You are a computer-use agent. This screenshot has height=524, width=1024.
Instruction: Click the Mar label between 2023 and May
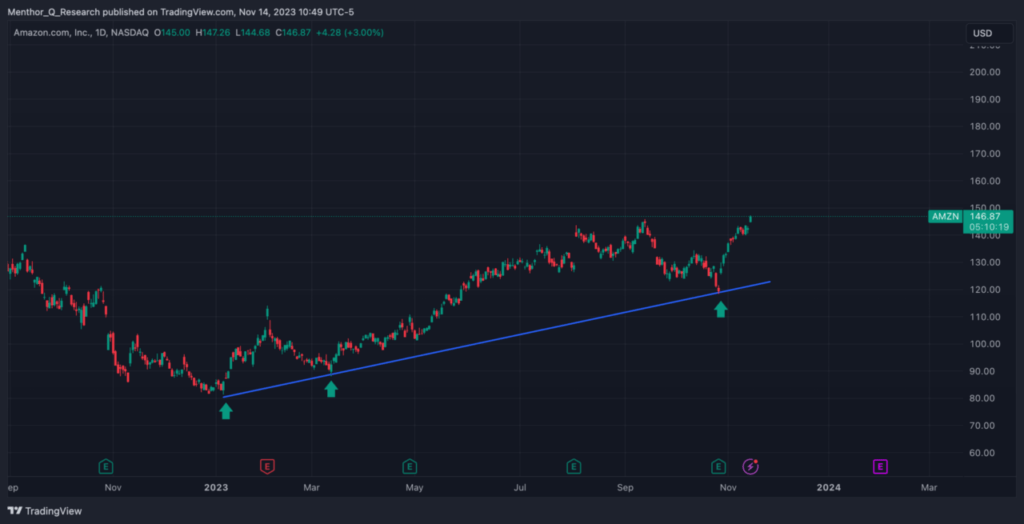(x=312, y=487)
